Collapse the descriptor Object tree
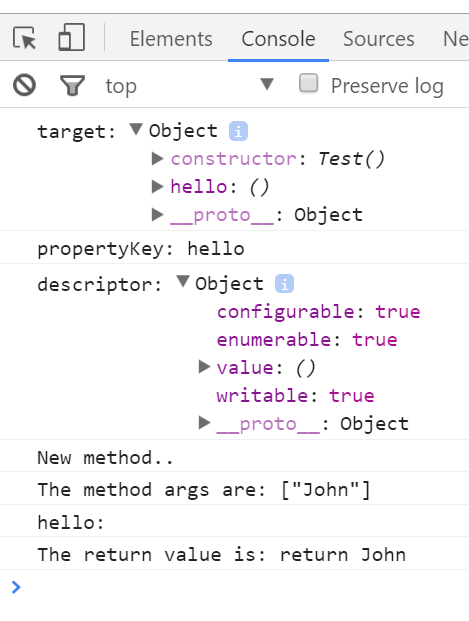469x621 pixels. (x=183, y=281)
